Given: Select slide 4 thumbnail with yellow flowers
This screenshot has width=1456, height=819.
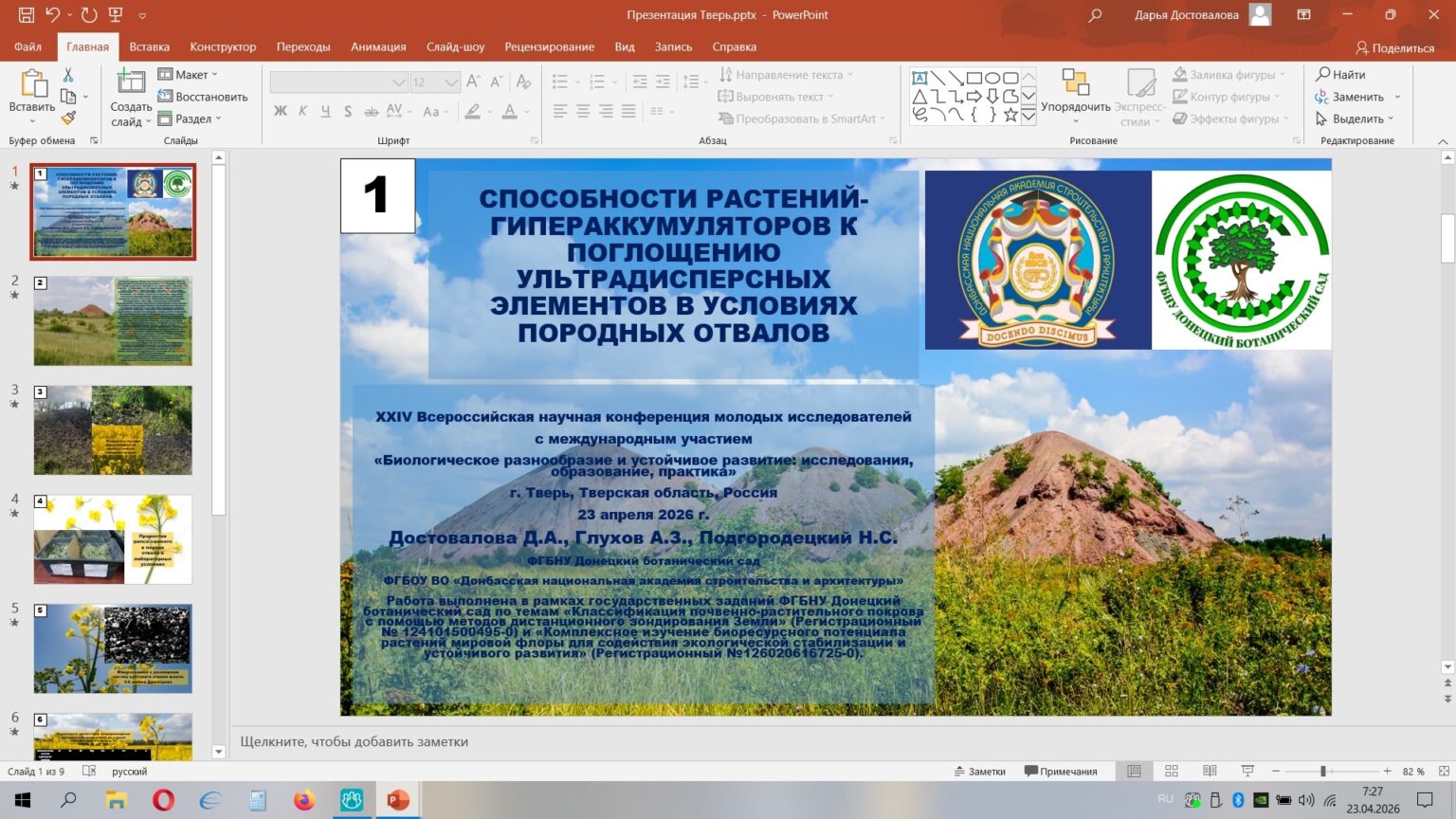Looking at the screenshot, I should 113,539.
